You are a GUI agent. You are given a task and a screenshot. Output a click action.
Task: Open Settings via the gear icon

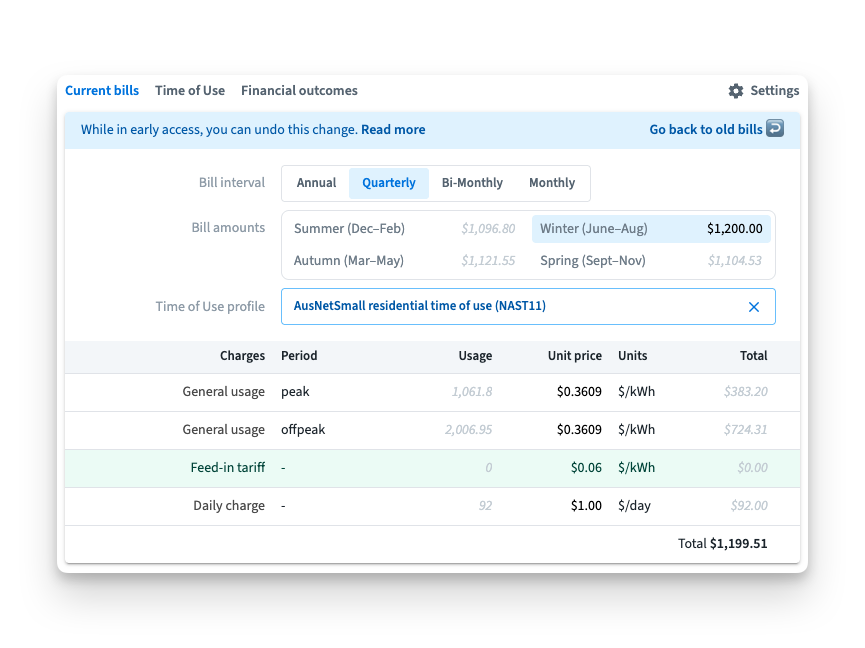(736, 91)
